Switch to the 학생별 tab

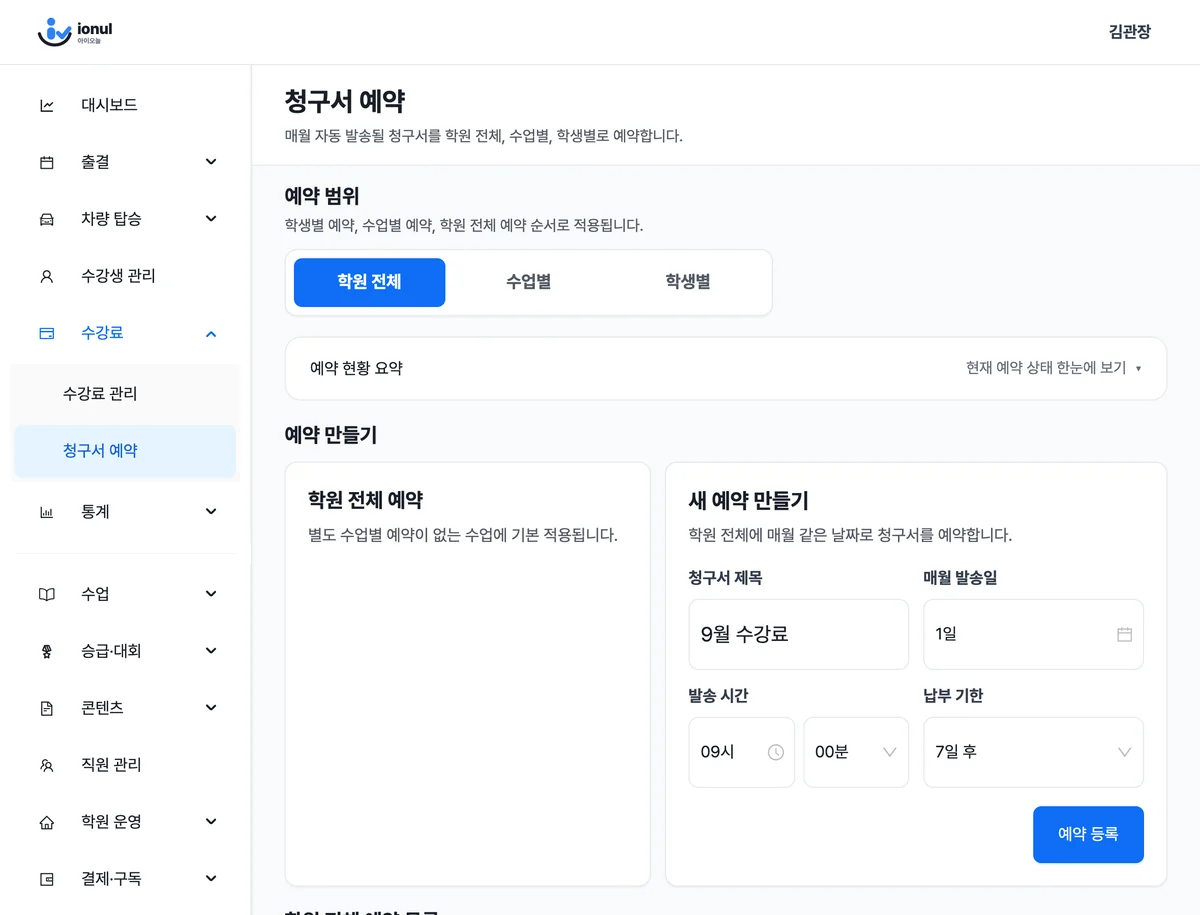[x=688, y=282]
